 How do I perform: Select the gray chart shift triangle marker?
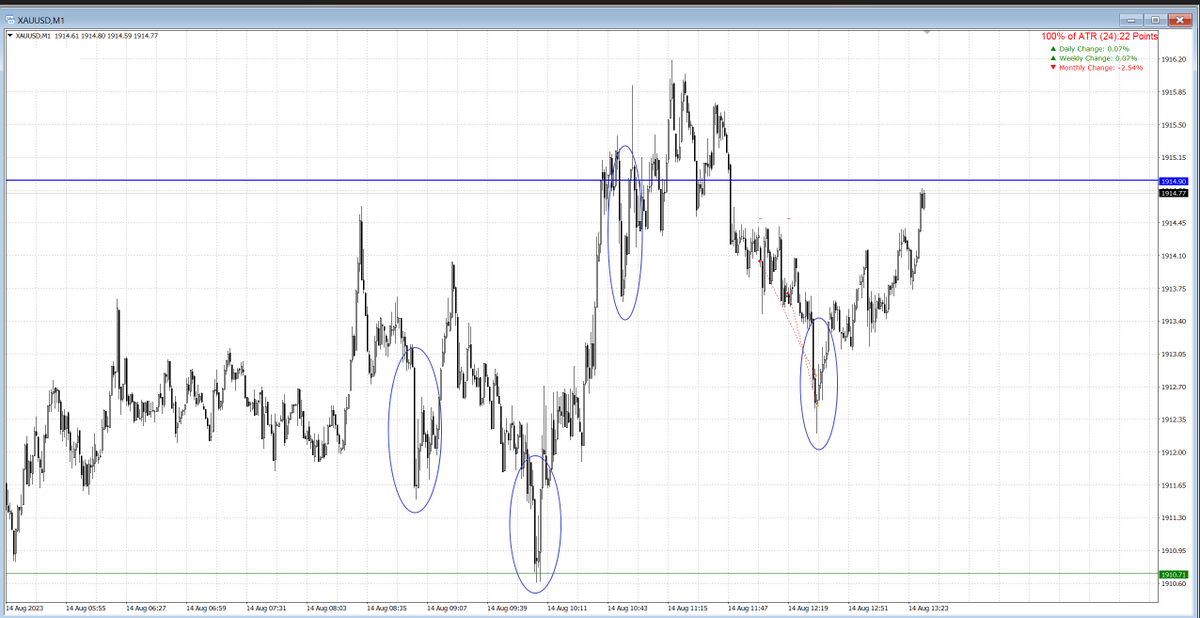click(x=928, y=33)
